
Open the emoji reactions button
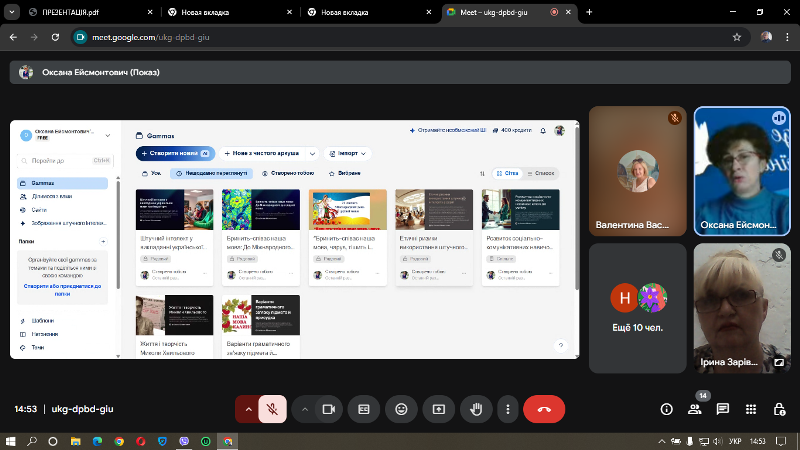click(x=402, y=409)
